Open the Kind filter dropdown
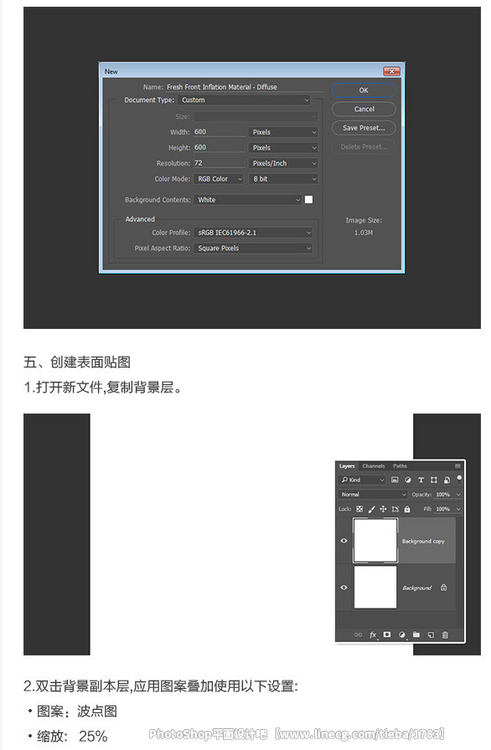This screenshot has height=750, width=491. click(362, 480)
